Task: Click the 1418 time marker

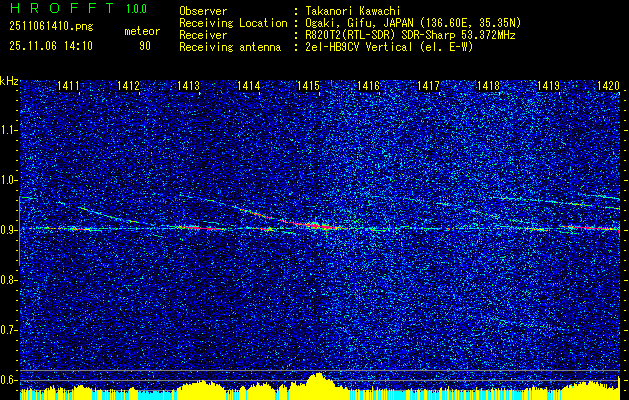Action: [x=488, y=85]
